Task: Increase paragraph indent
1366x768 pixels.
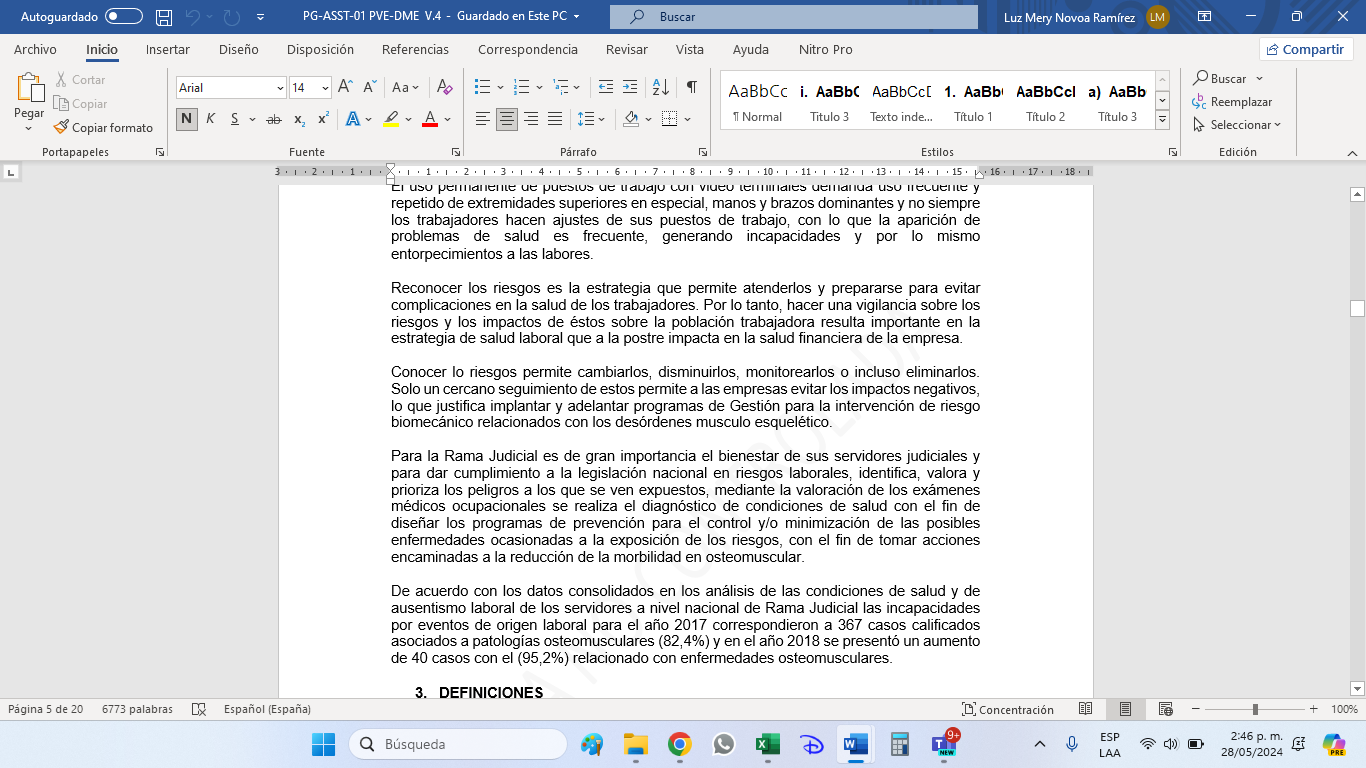Action: [630, 87]
